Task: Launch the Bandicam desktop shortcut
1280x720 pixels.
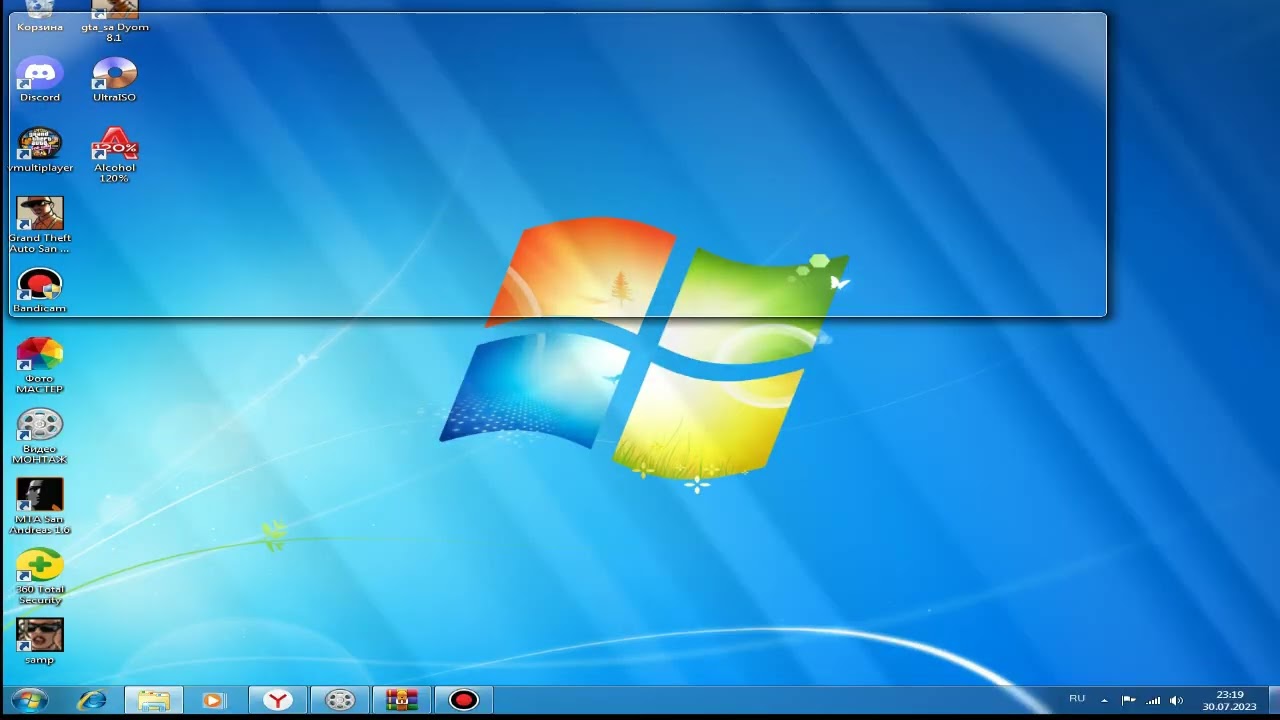Action: 40,291
